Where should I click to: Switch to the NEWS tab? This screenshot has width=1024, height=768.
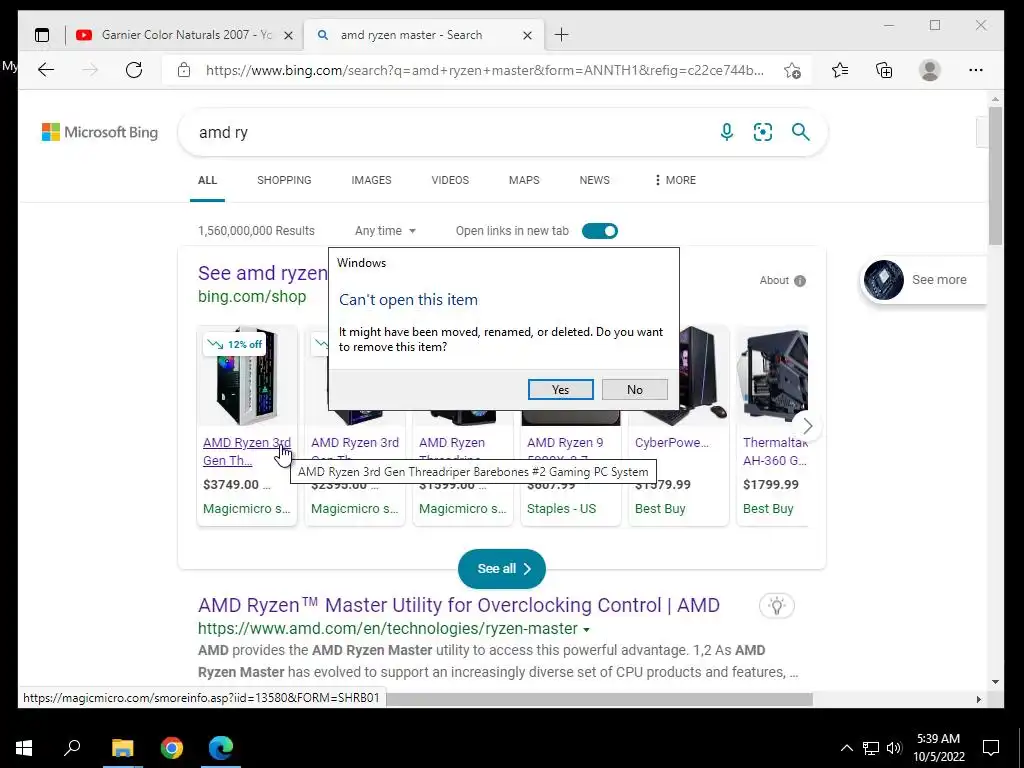594,180
